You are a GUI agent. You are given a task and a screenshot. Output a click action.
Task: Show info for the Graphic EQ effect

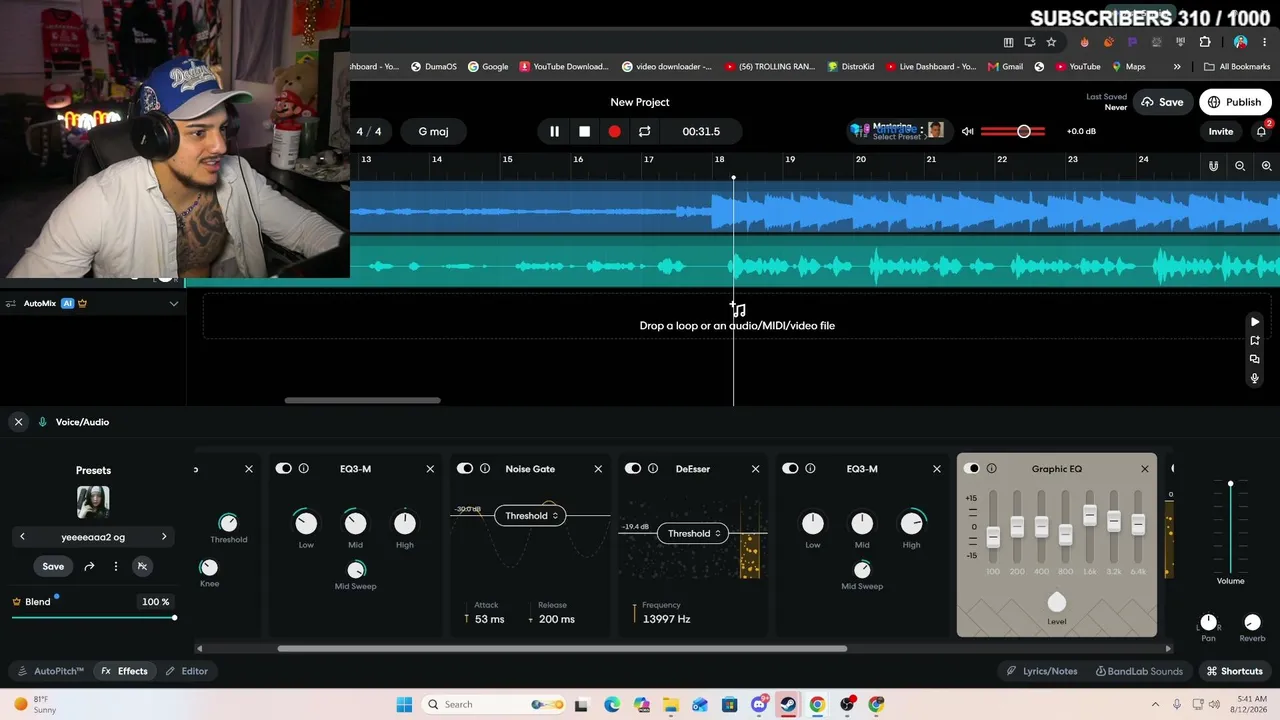tap(992, 468)
